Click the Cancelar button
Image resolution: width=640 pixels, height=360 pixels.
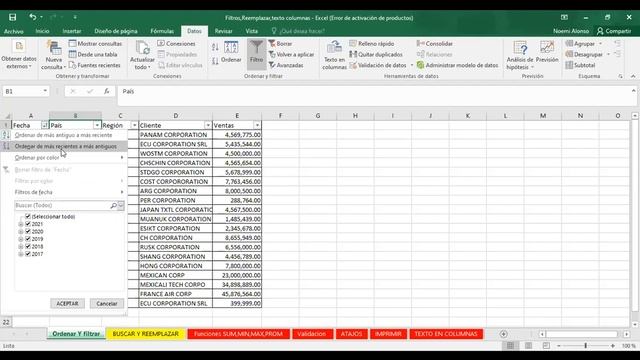point(107,303)
